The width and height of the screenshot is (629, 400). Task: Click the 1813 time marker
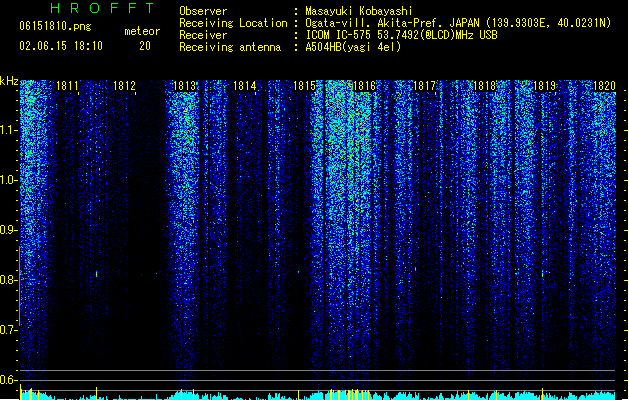pyautogui.click(x=184, y=86)
